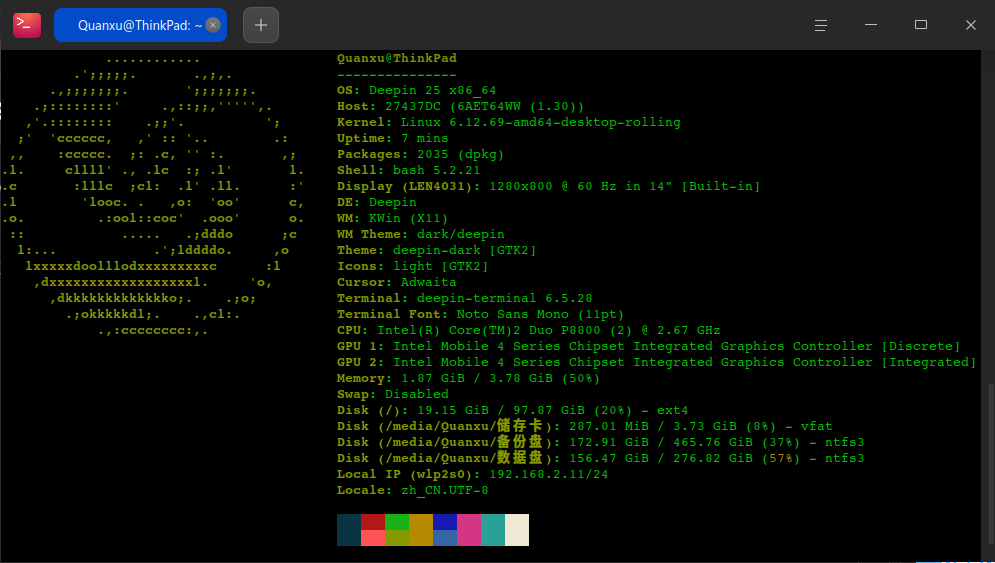The width and height of the screenshot is (995, 563).
Task: Click the 'Local IP (wlp2s0)' line
Action: (x=472, y=474)
